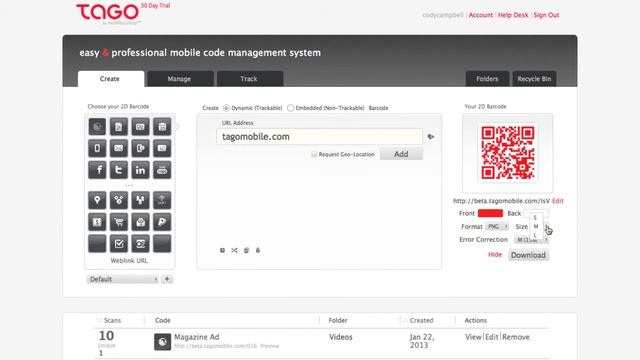Click the shuffle arrows icon below URL area

point(234,250)
